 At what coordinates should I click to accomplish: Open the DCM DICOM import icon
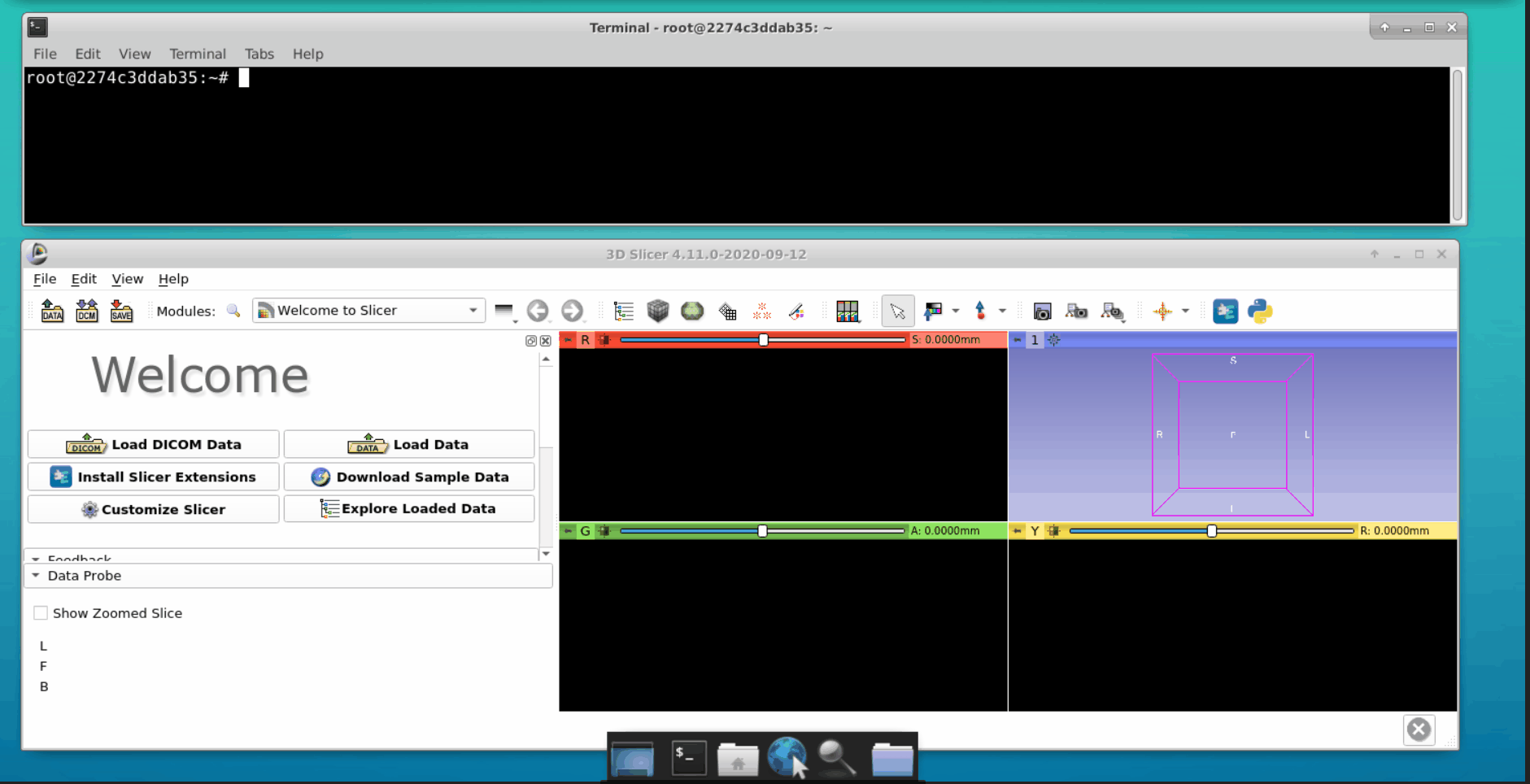pos(87,311)
